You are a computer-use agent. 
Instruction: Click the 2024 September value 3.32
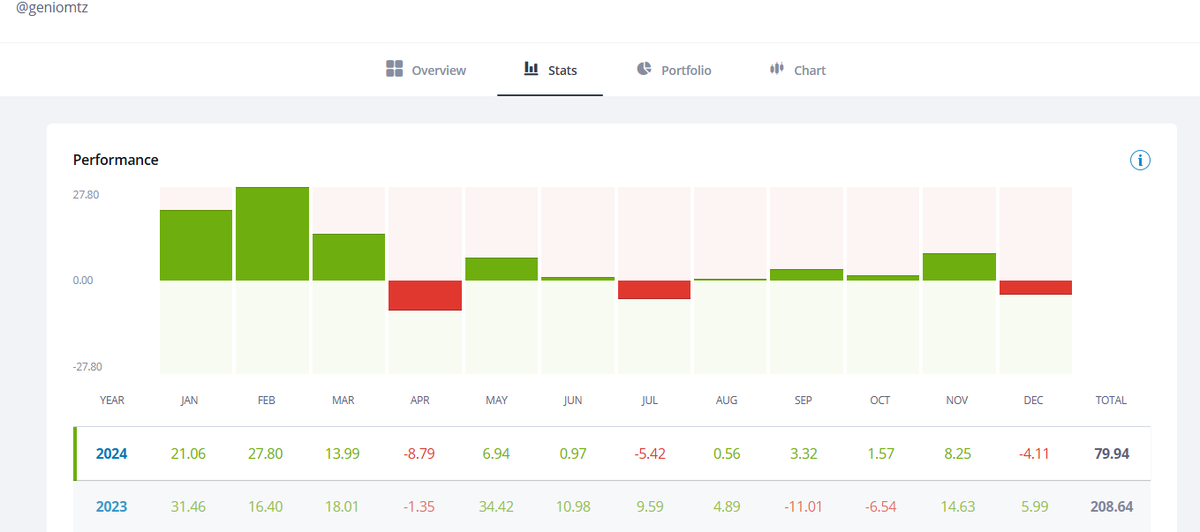coord(803,454)
